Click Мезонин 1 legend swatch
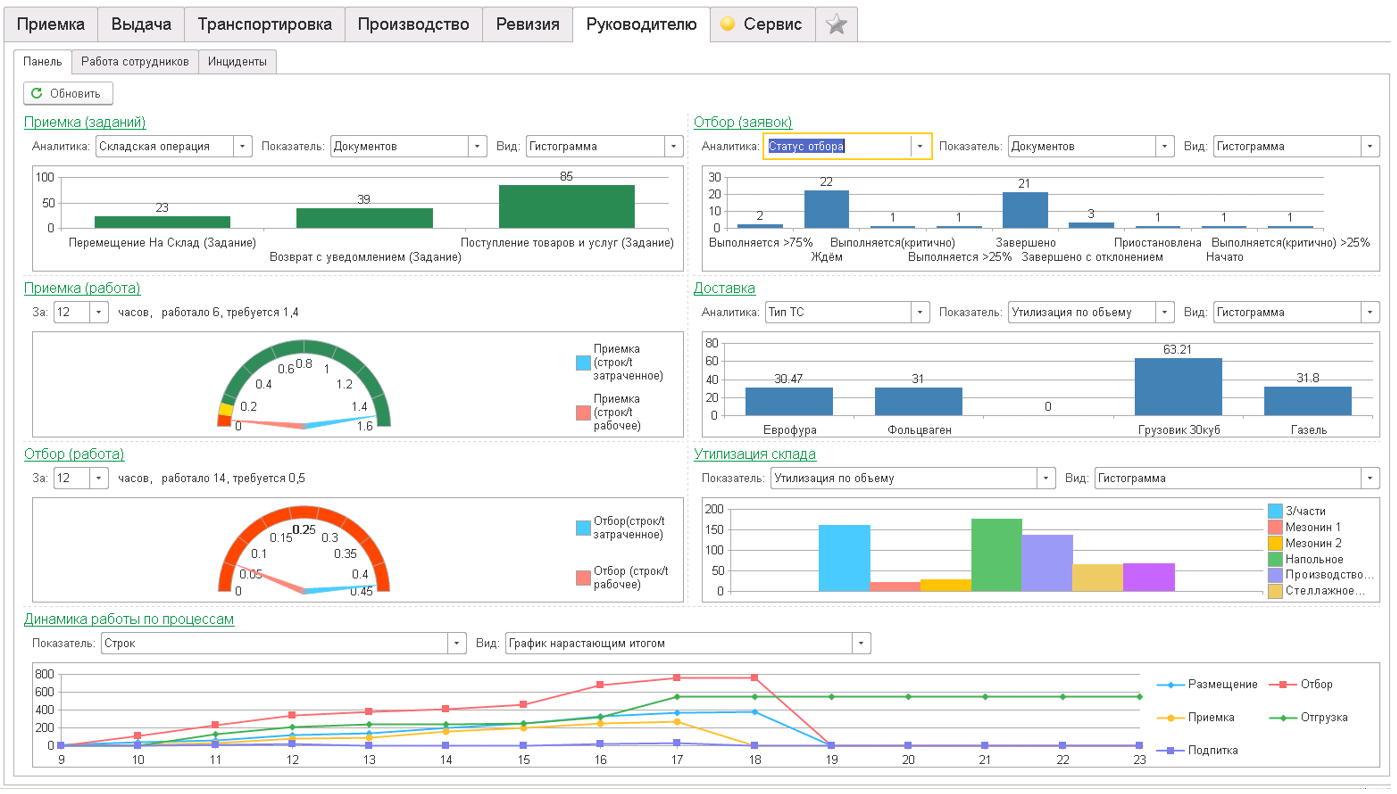 (x=1275, y=527)
